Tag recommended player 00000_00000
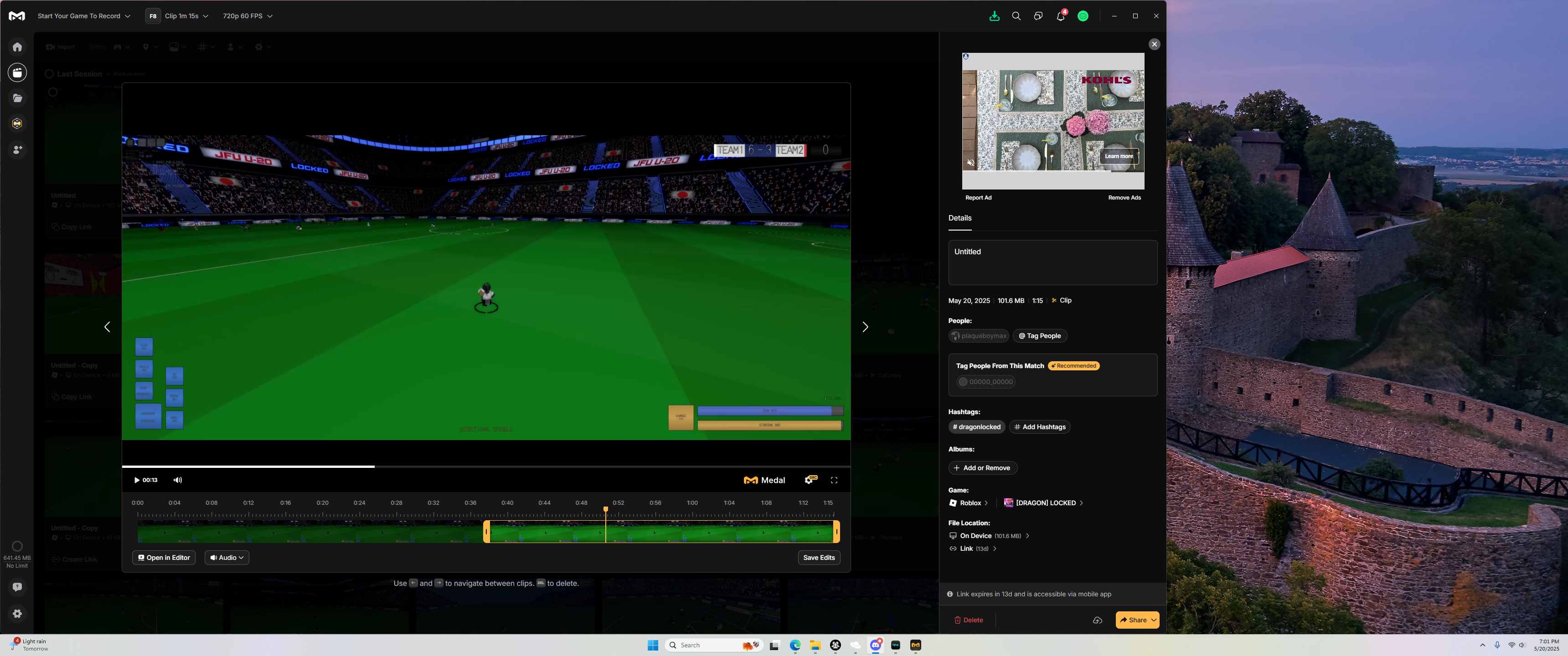The width and height of the screenshot is (1568, 656). [x=985, y=382]
